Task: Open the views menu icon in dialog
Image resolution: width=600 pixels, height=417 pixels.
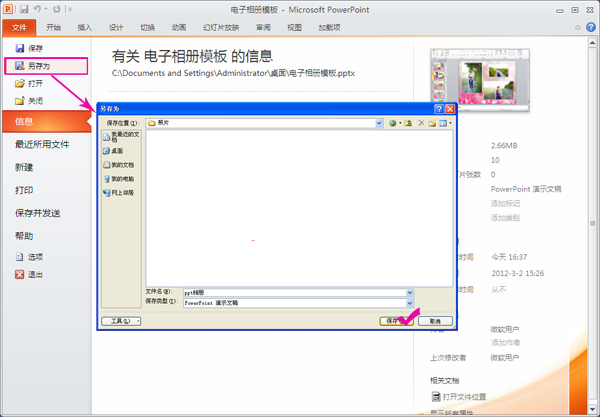Action: pos(445,123)
